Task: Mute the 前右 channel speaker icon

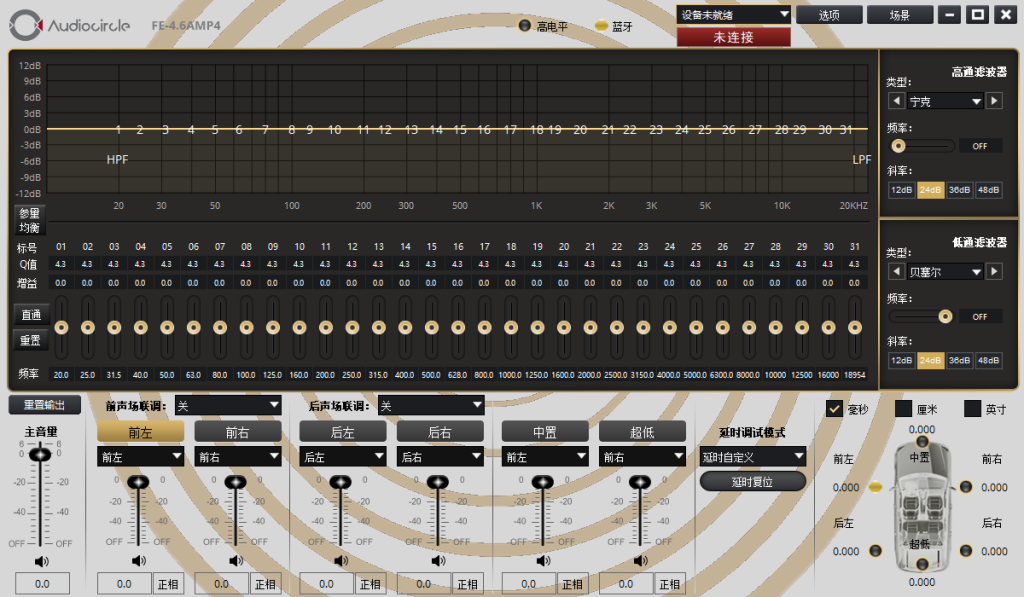Action: coord(236,560)
